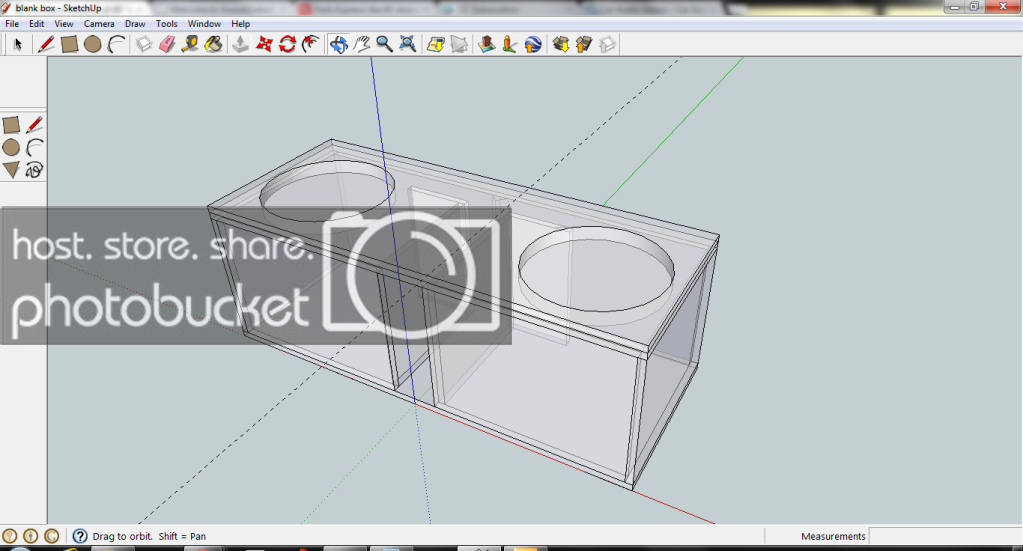
Task: Select Line pencil in left drawing toolbar
Action: [35, 125]
